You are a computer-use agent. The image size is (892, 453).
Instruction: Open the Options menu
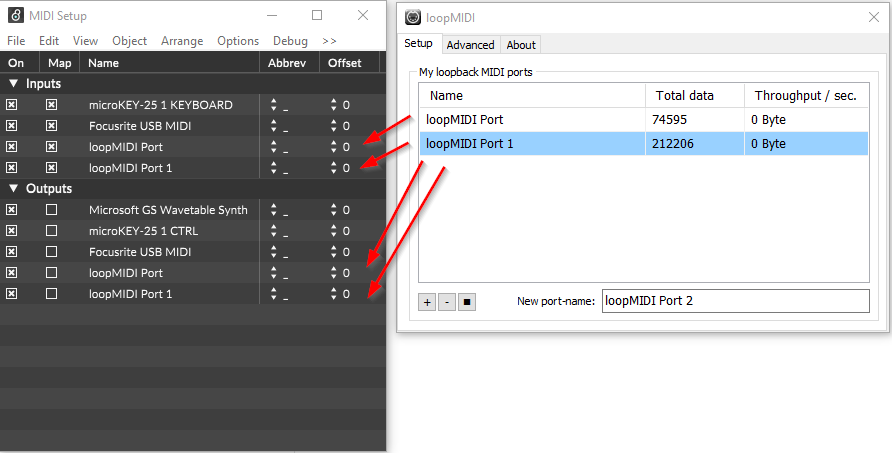pos(238,41)
